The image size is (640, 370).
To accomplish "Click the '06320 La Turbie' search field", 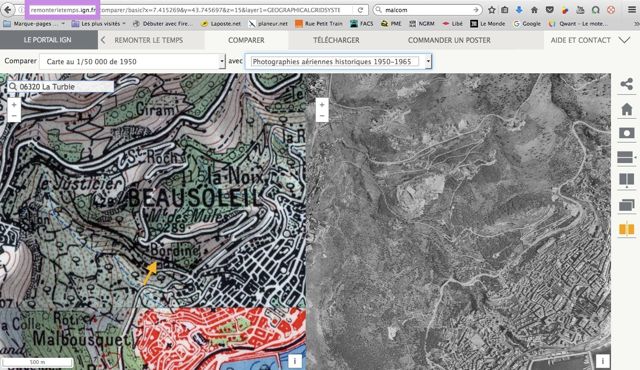I will (x=61, y=86).
